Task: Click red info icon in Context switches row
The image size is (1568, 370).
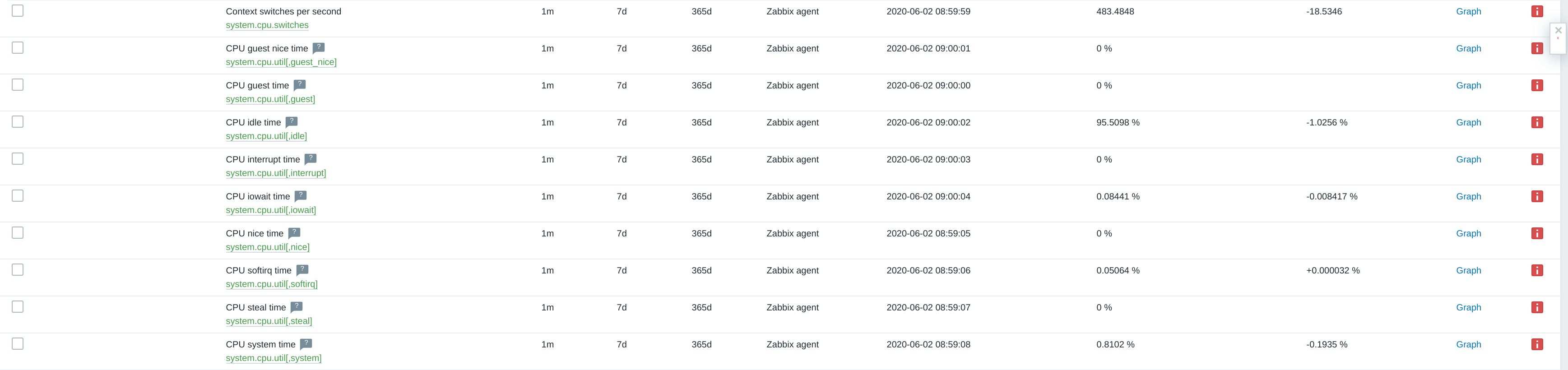Action: [x=1537, y=12]
